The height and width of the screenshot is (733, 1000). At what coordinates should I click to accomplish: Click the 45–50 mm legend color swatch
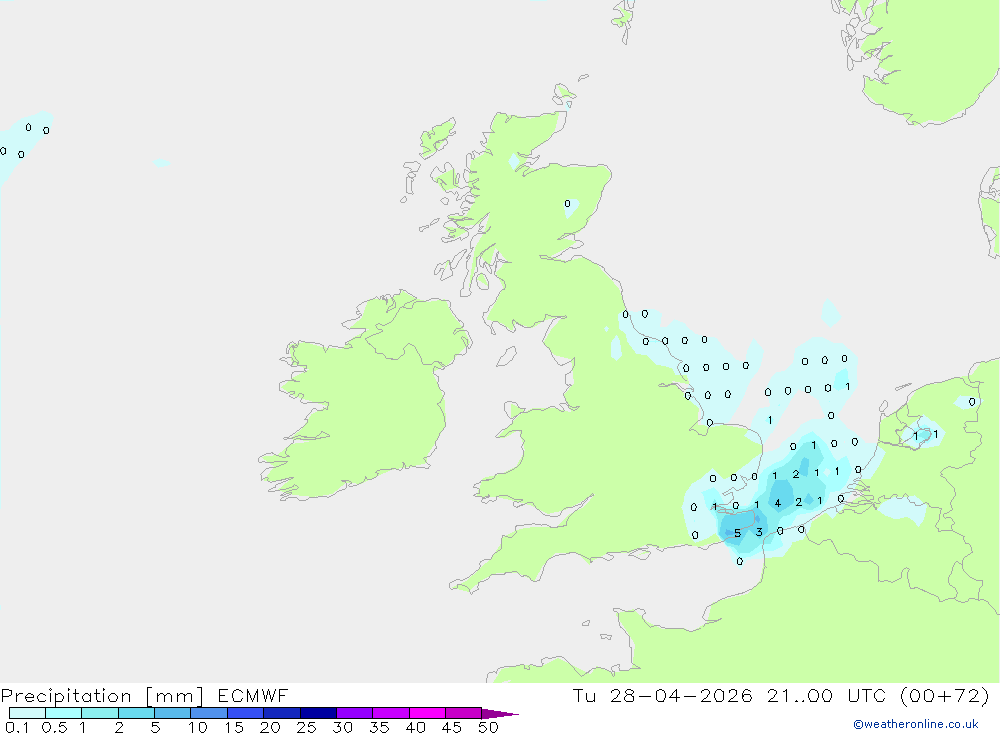point(464,713)
